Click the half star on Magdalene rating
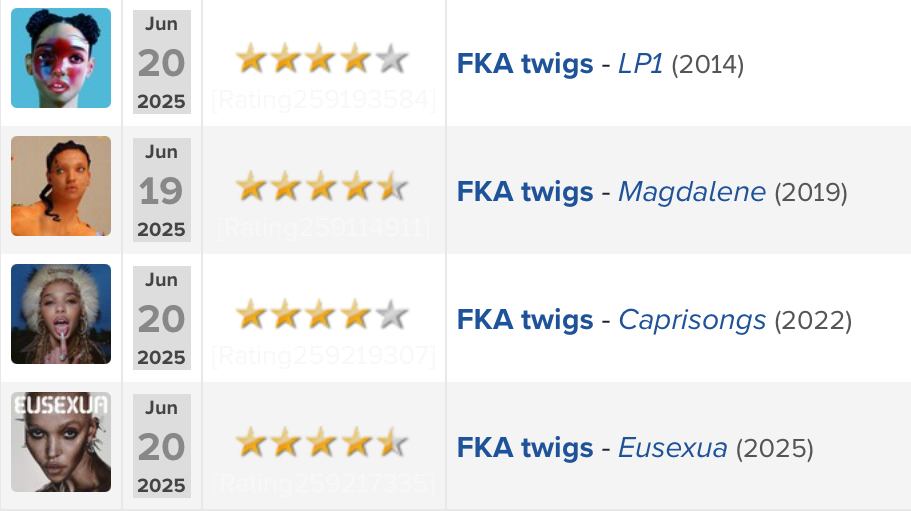 [392, 187]
